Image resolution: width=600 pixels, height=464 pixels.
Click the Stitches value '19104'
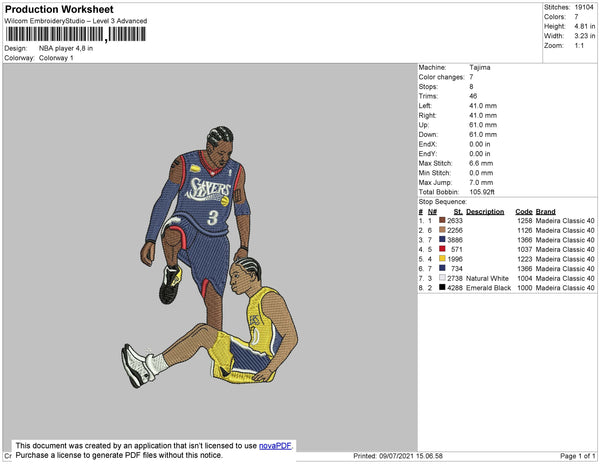(584, 7)
